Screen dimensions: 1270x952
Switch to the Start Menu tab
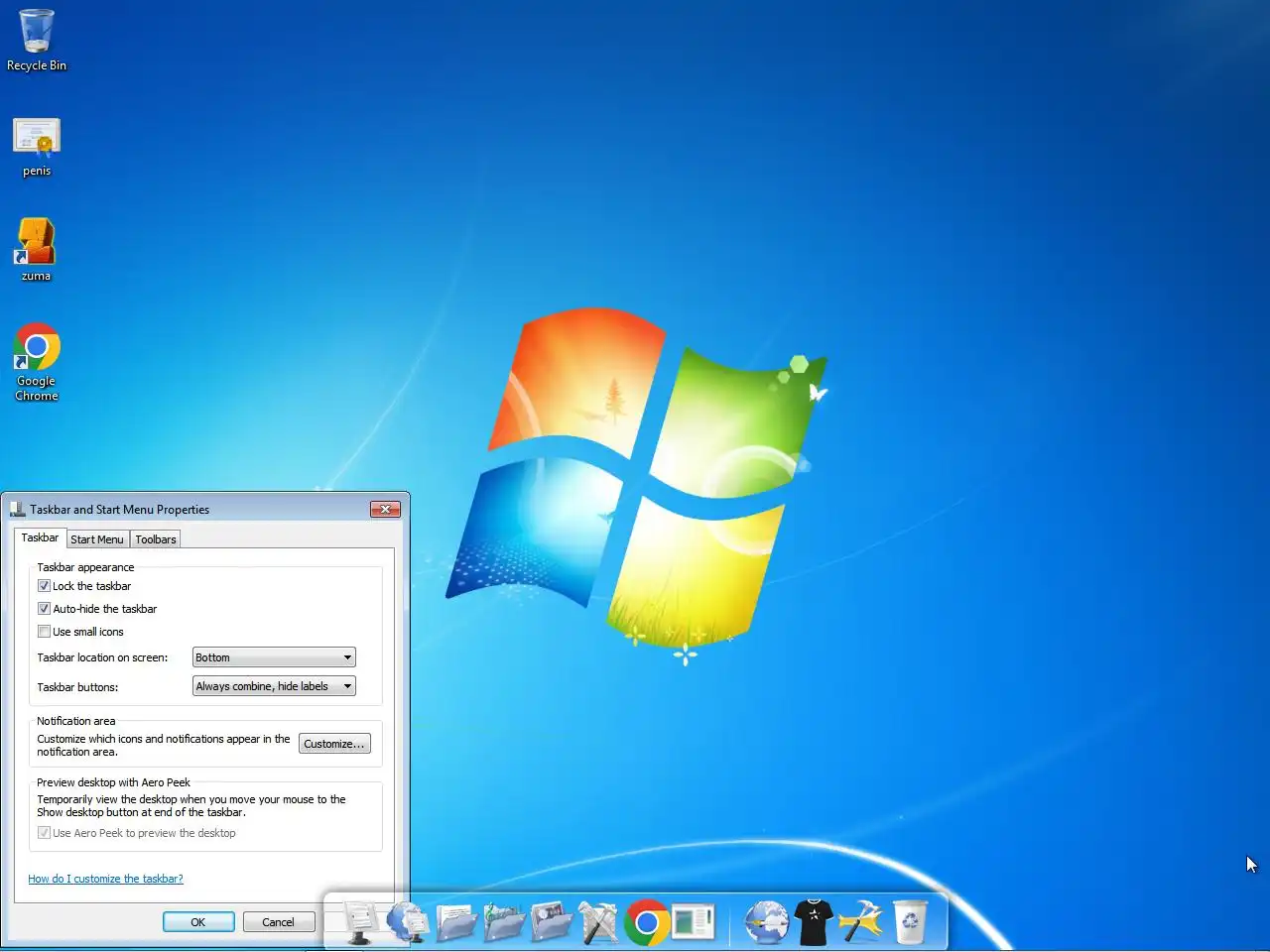(97, 539)
